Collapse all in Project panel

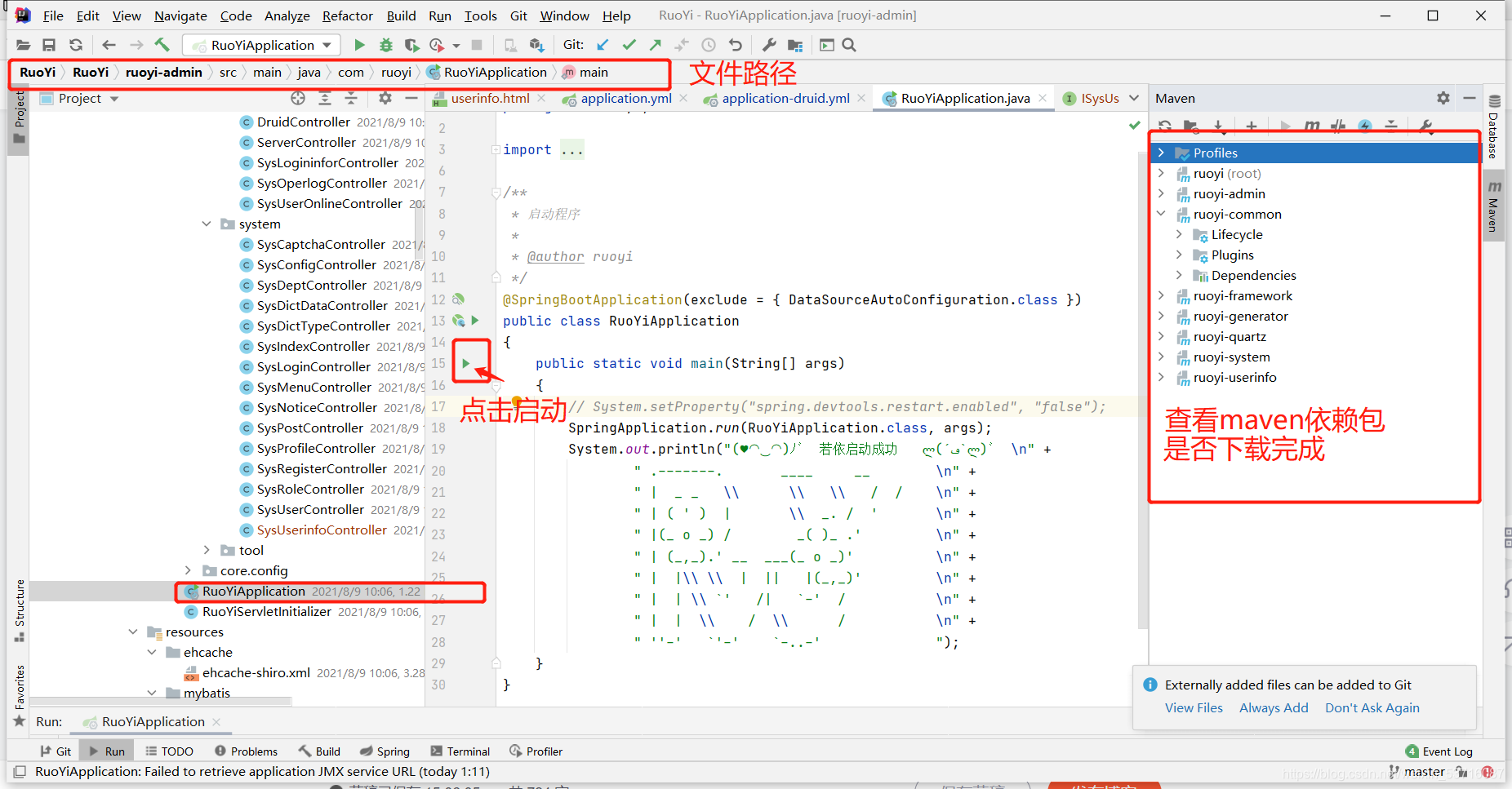351,98
